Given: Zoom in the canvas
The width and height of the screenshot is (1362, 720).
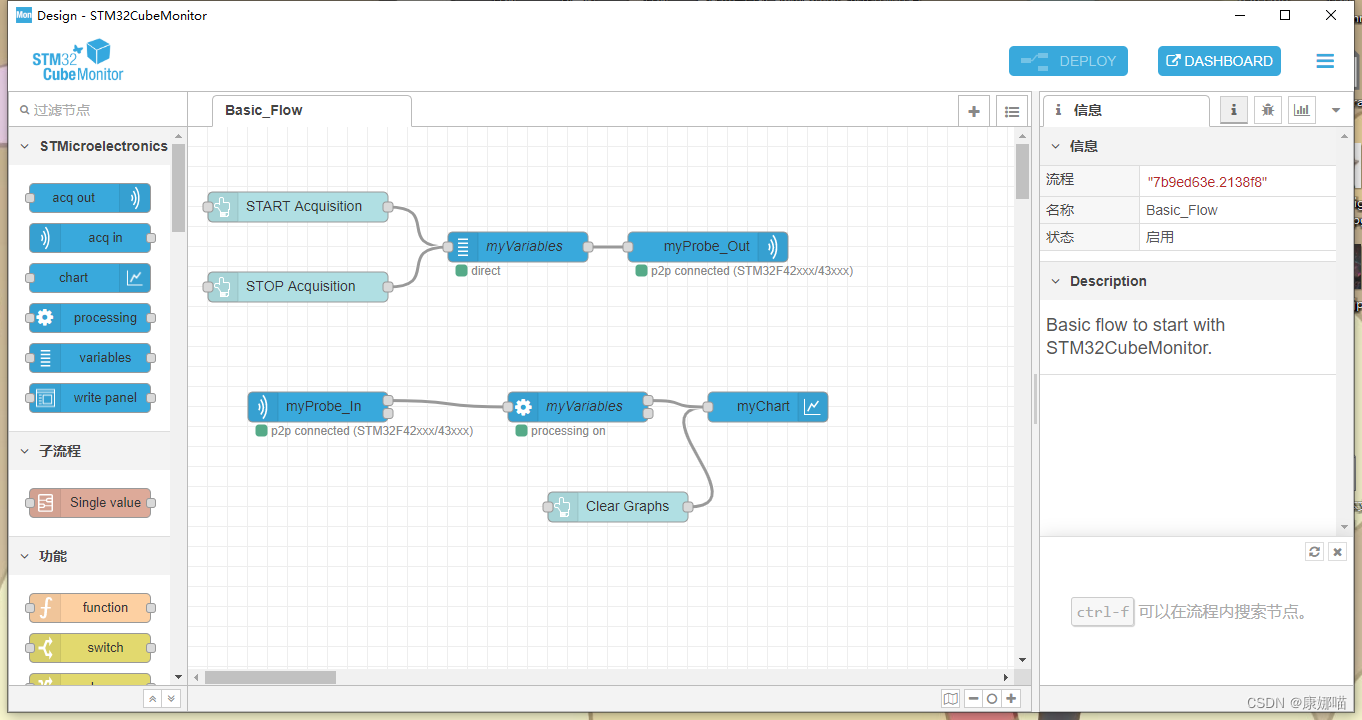Looking at the screenshot, I should pyautogui.click(x=1011, y=699).
